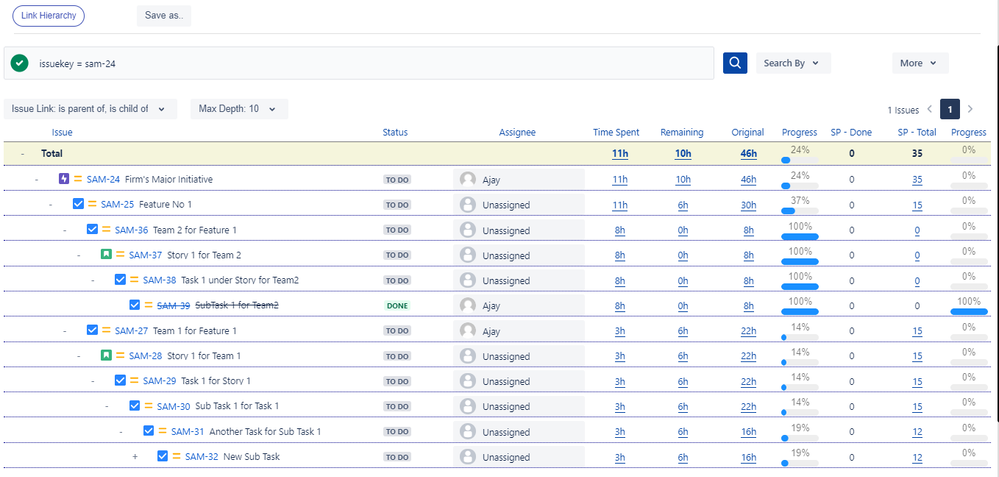Click the 100% SP progress bar for SAM-39
The width and height of the screenshot is (999, 477).
968,311
